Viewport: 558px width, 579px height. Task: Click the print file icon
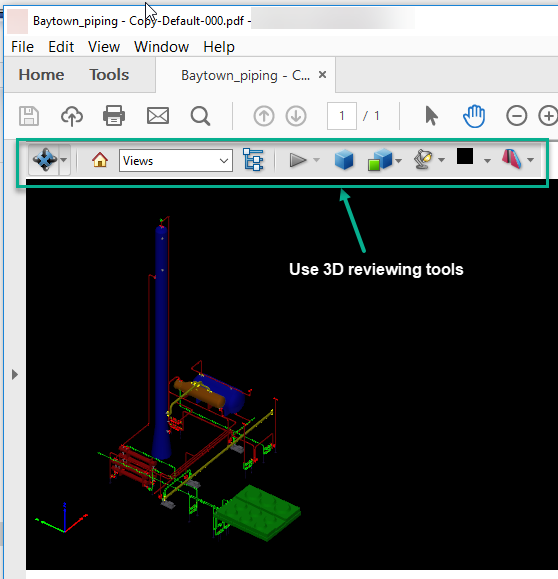(114, 116)
